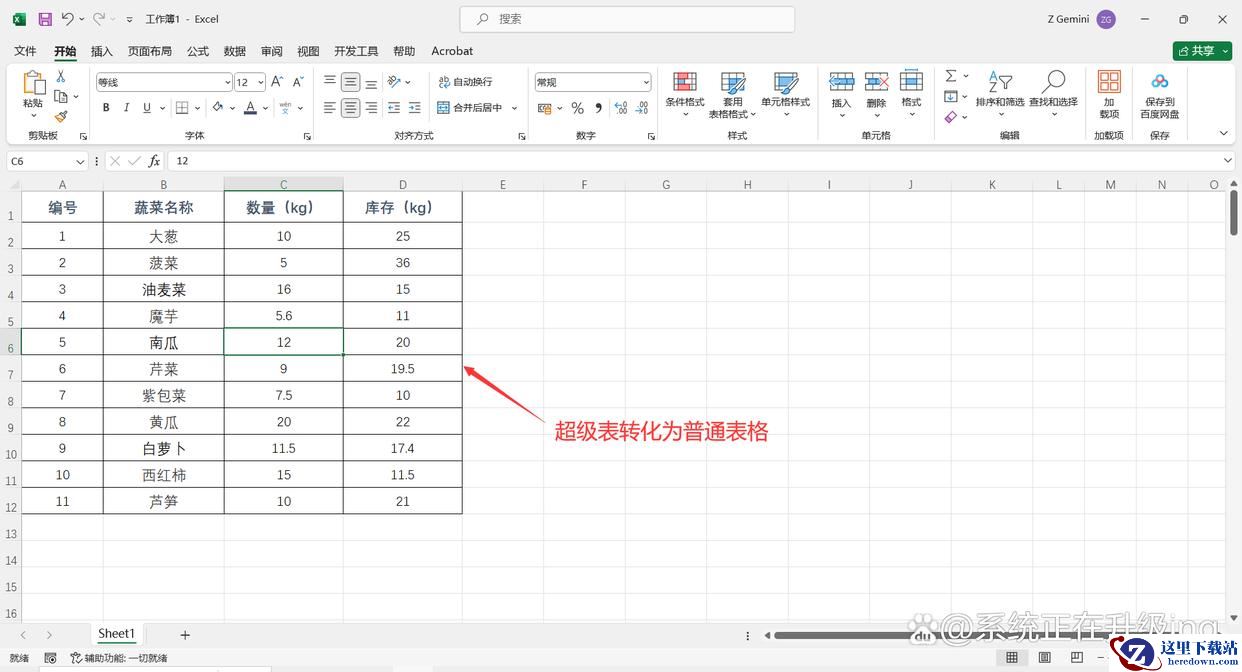
Task: Expand the Name Box dropdown arrow
Action: coord(80,161)
